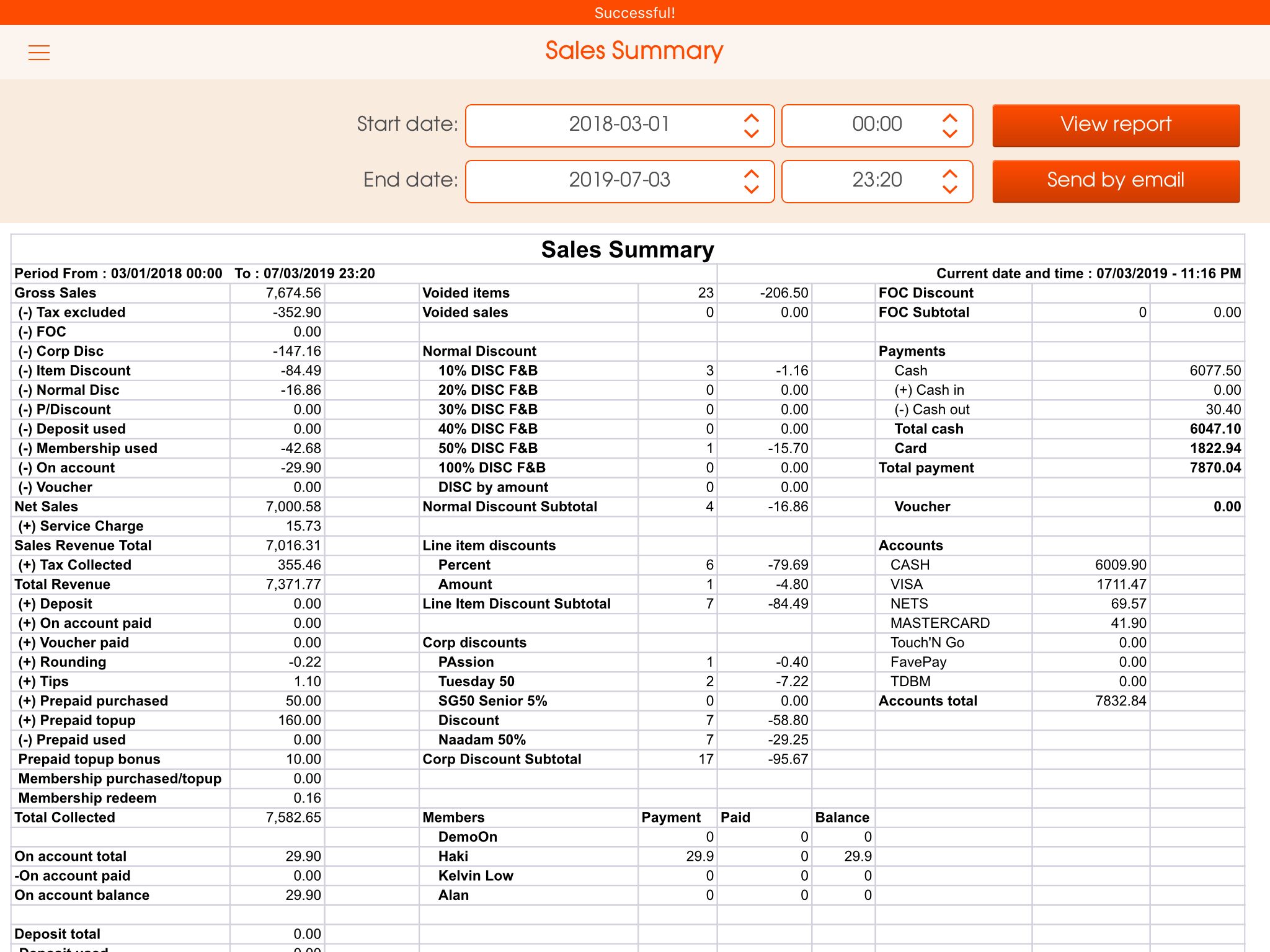Tap the end time field 23:20

[876, 180]
